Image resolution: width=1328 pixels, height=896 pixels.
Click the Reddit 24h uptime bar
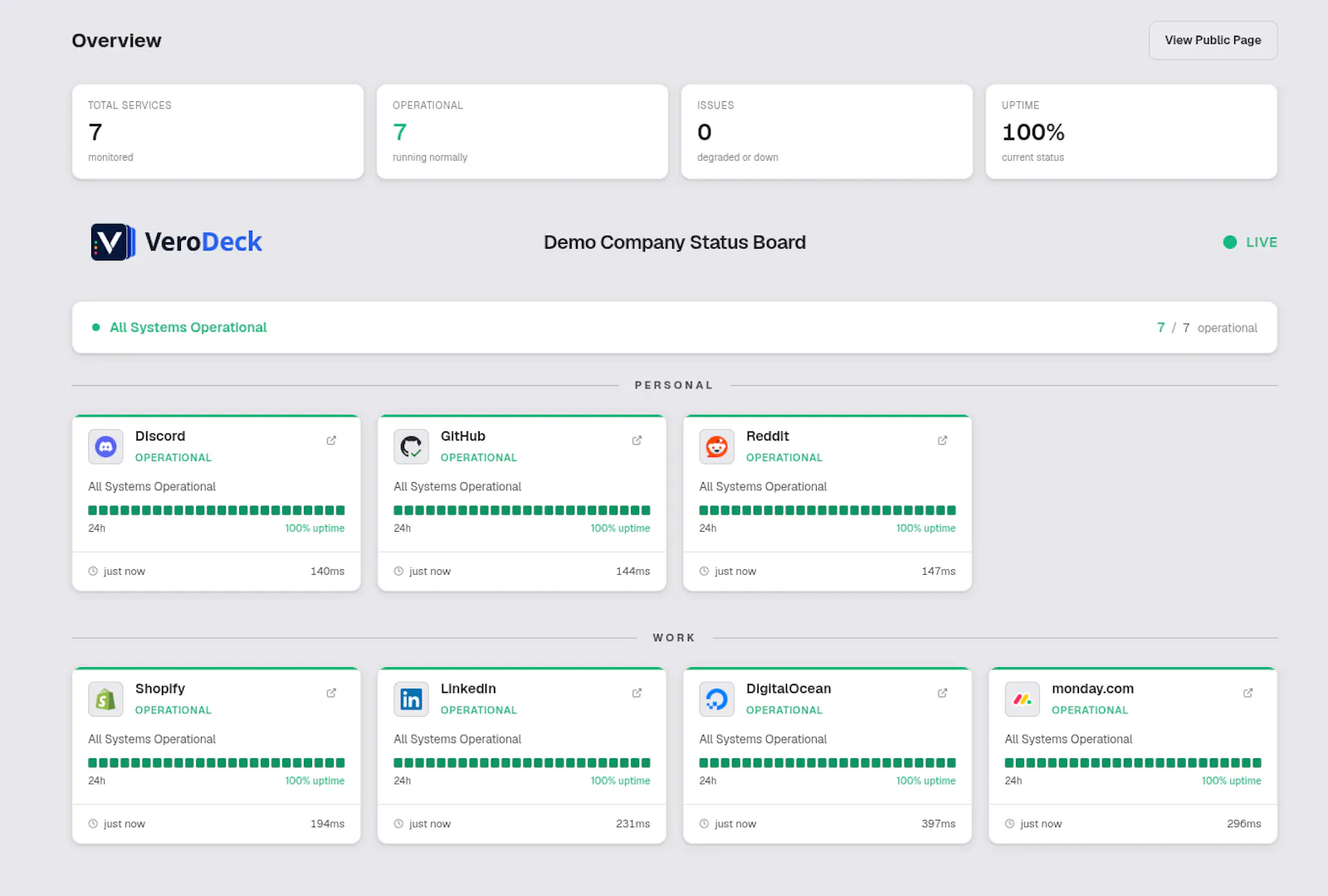828,510
